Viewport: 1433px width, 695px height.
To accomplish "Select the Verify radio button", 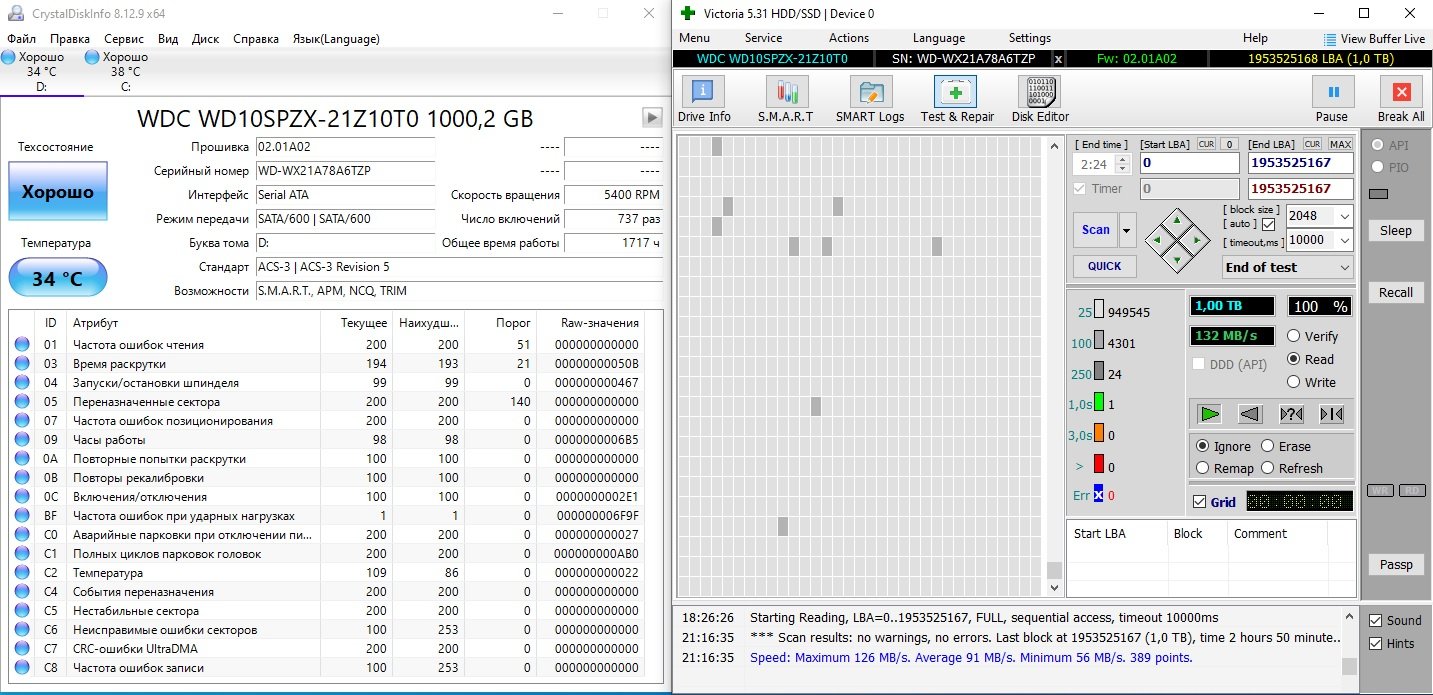I will coord(1294,336).
